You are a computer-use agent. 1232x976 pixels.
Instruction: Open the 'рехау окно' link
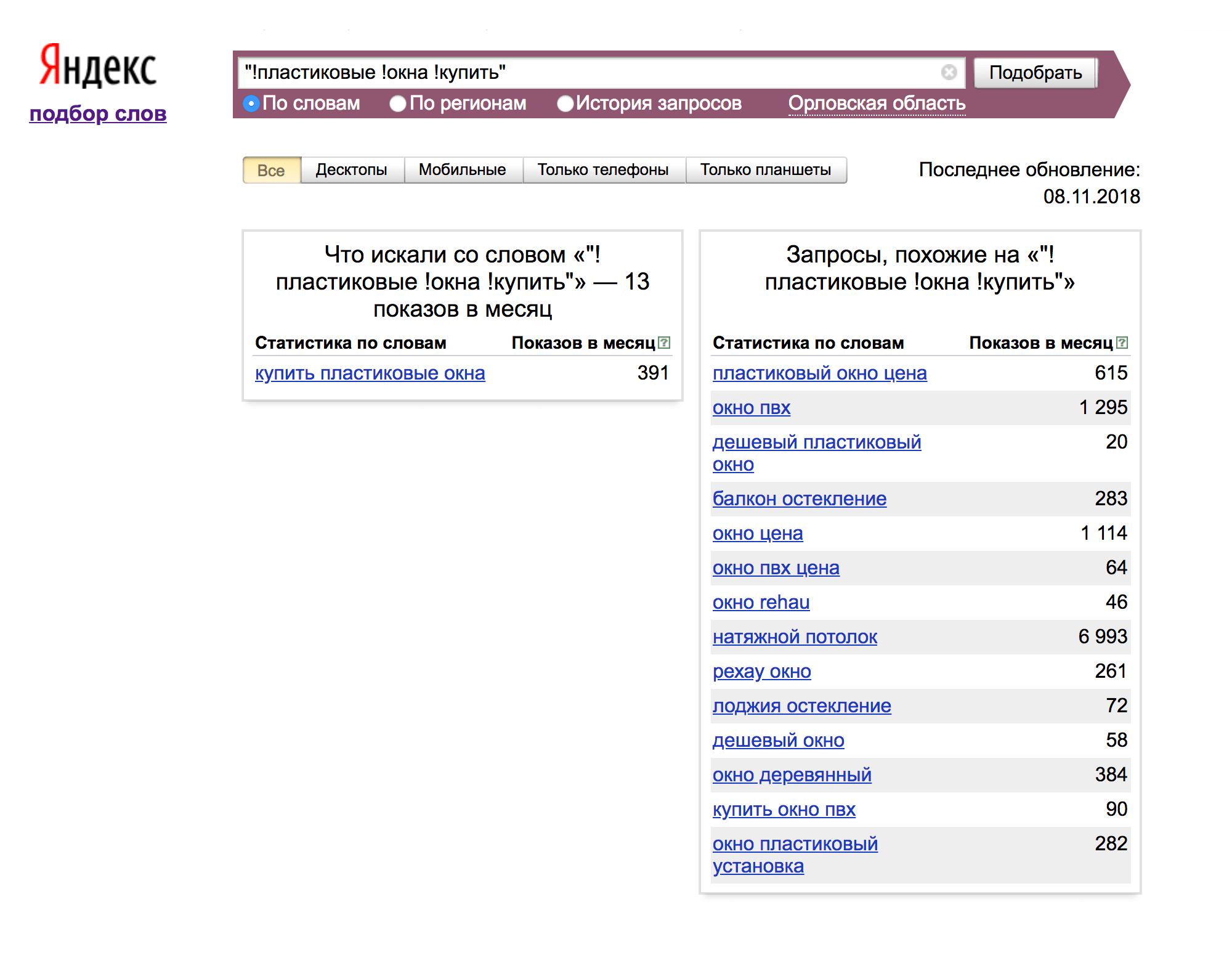click(762, 672)
